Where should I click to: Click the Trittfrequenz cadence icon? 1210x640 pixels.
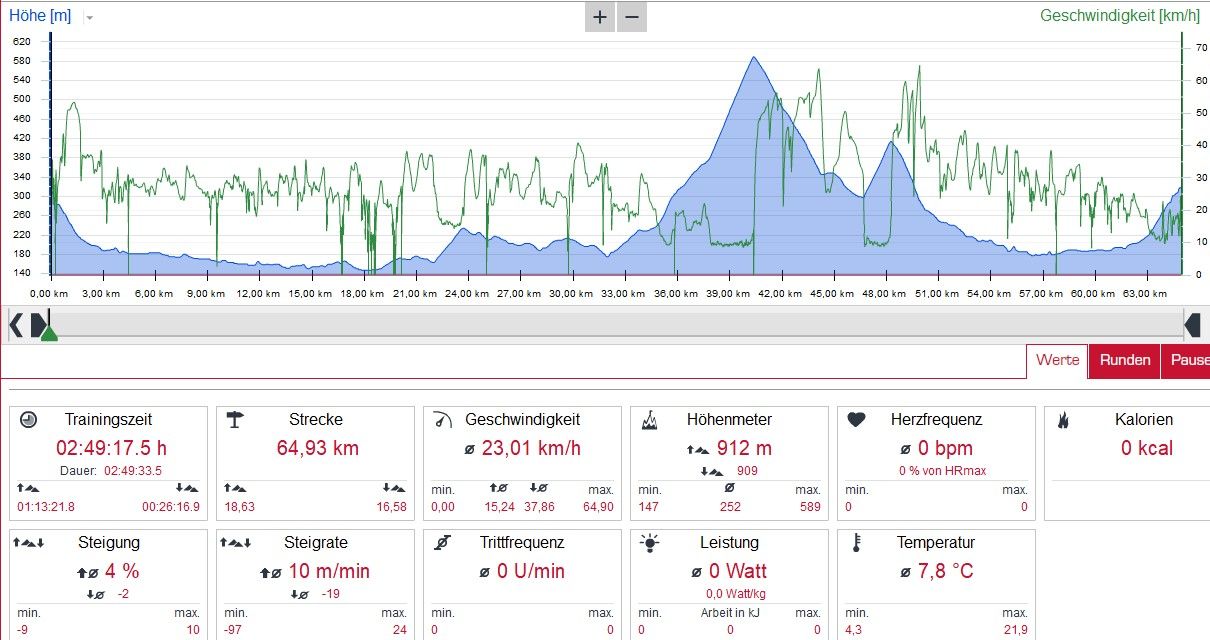(442, 543)
